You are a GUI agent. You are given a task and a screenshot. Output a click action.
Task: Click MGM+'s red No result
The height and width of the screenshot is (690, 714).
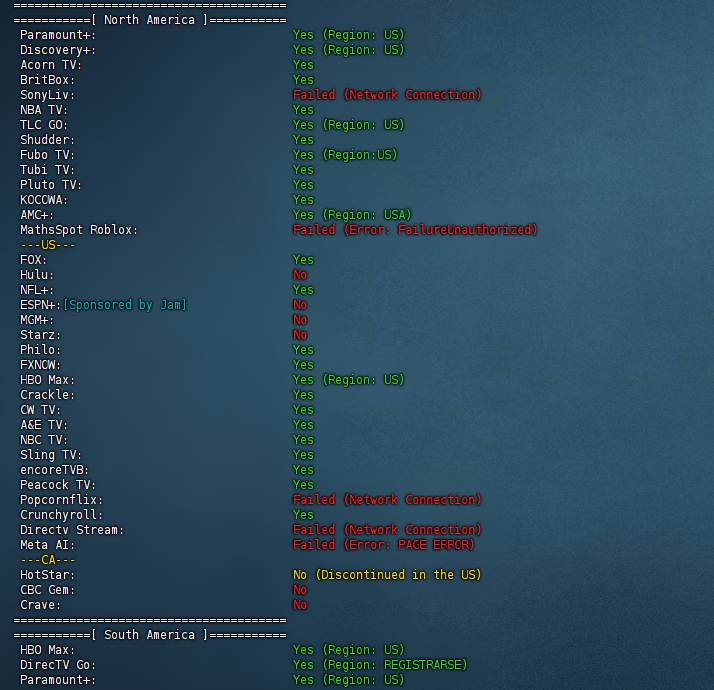(300, 320)
